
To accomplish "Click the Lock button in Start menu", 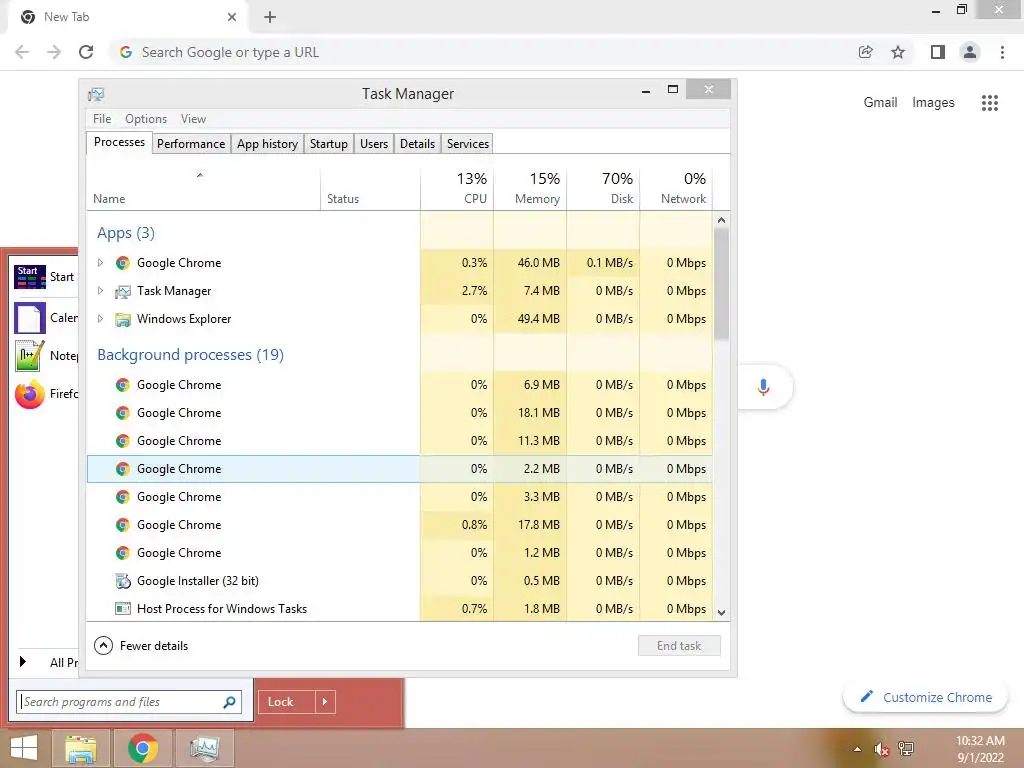I will tap(287, 702).
